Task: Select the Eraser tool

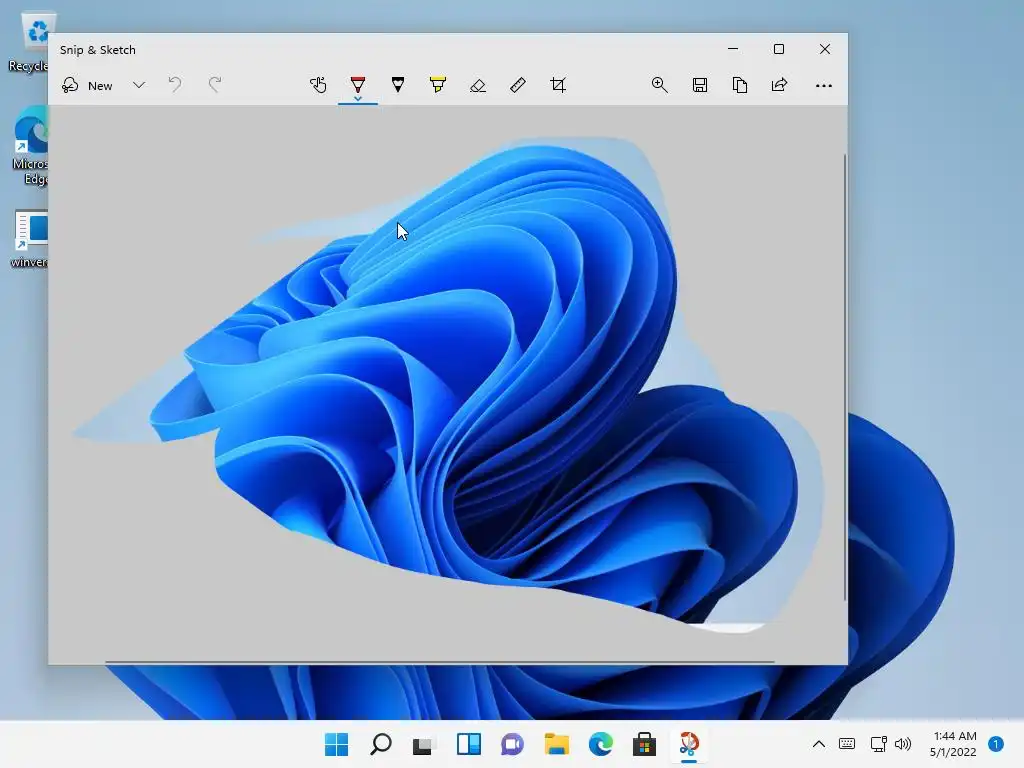Action: tap(477, 85)
